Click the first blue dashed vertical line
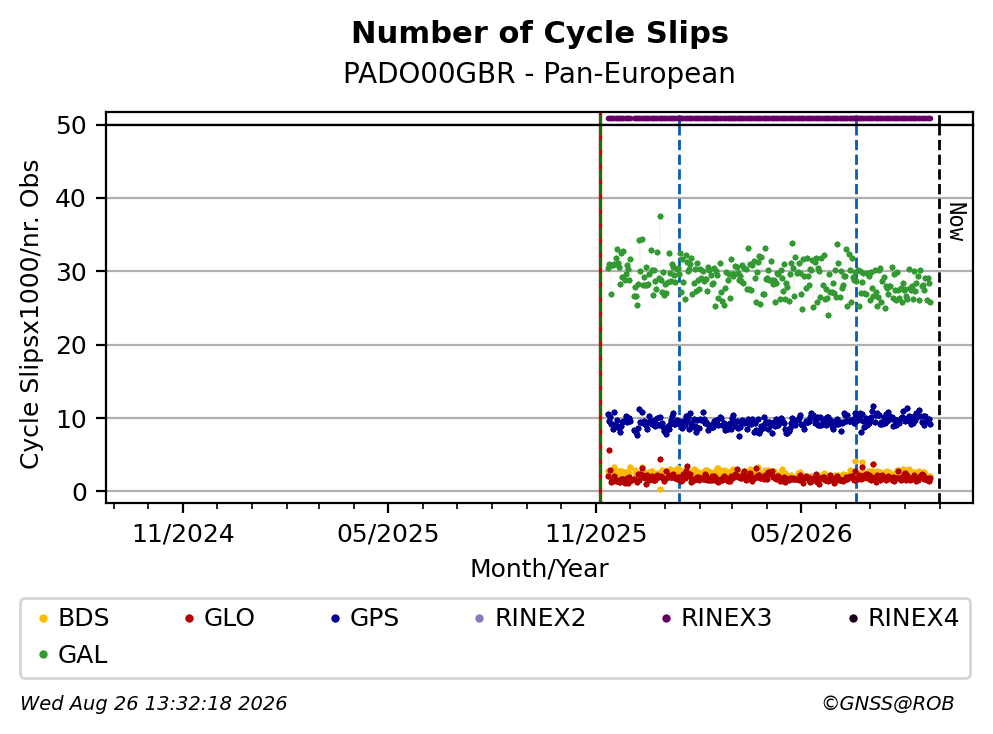This screenshot has width=993, height=734. (680, 307)
